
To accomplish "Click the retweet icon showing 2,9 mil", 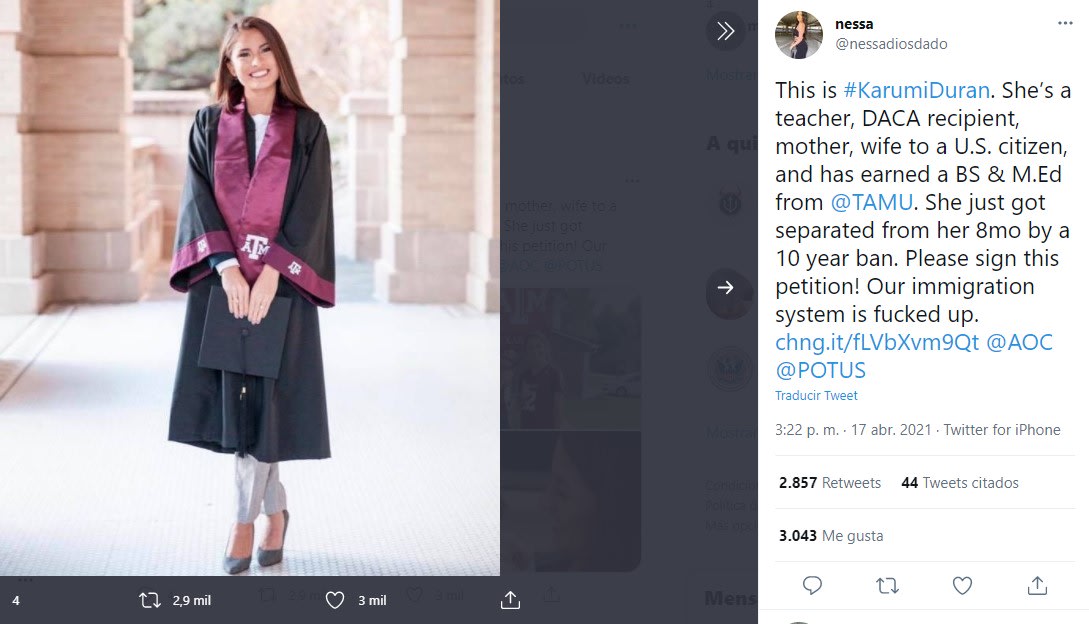I will 150,600.
